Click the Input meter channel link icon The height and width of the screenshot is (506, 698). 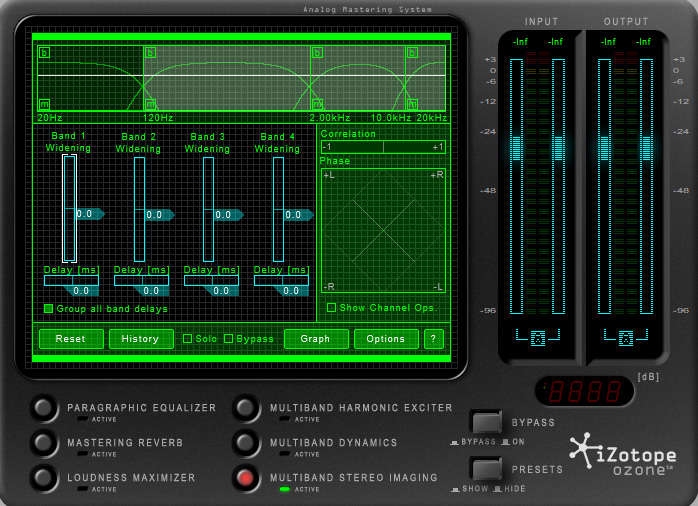538,338
